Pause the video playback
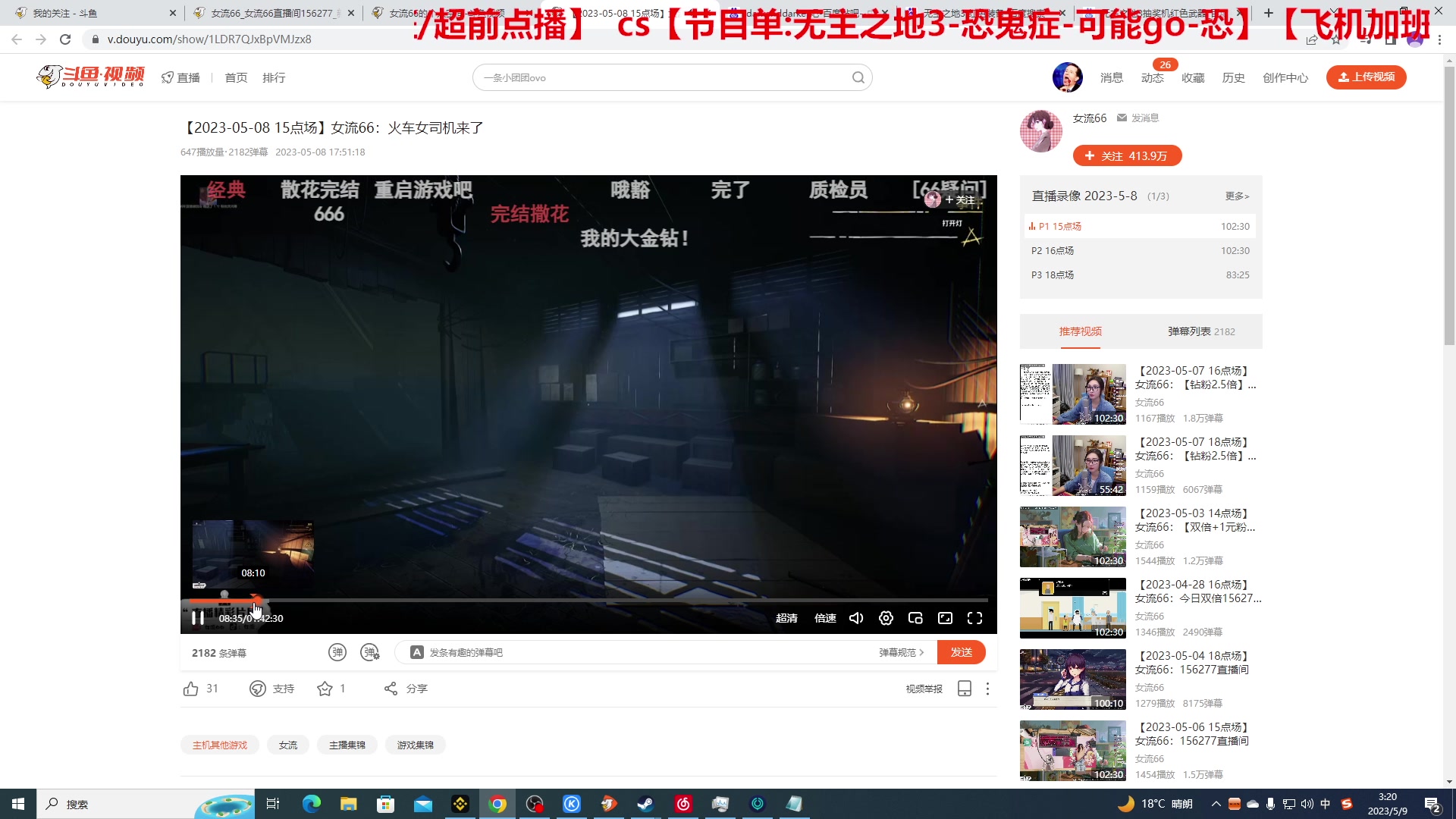 [x=198, y=618]
